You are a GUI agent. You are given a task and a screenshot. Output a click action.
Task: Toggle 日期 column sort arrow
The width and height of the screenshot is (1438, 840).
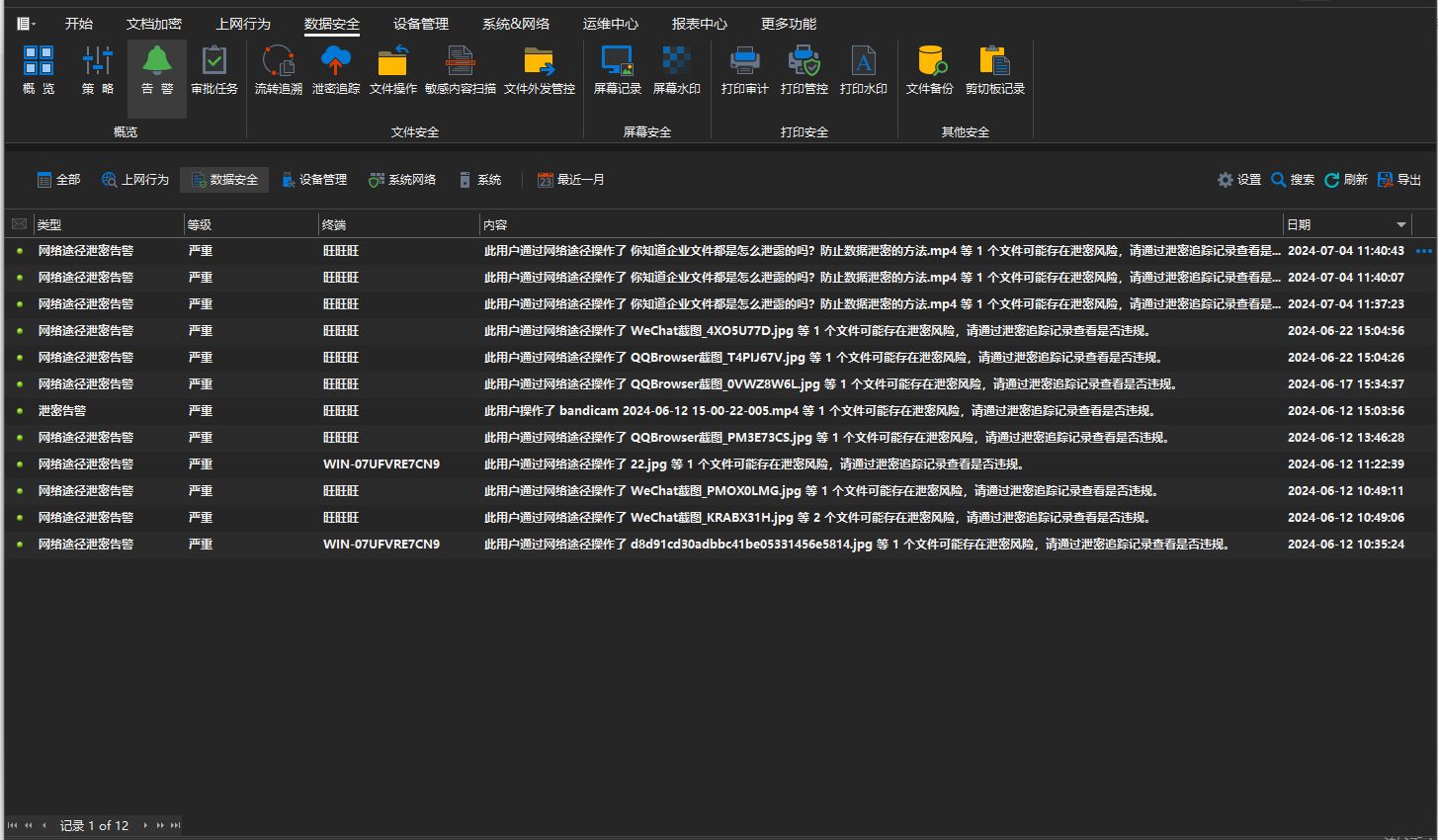point(1400,225)
